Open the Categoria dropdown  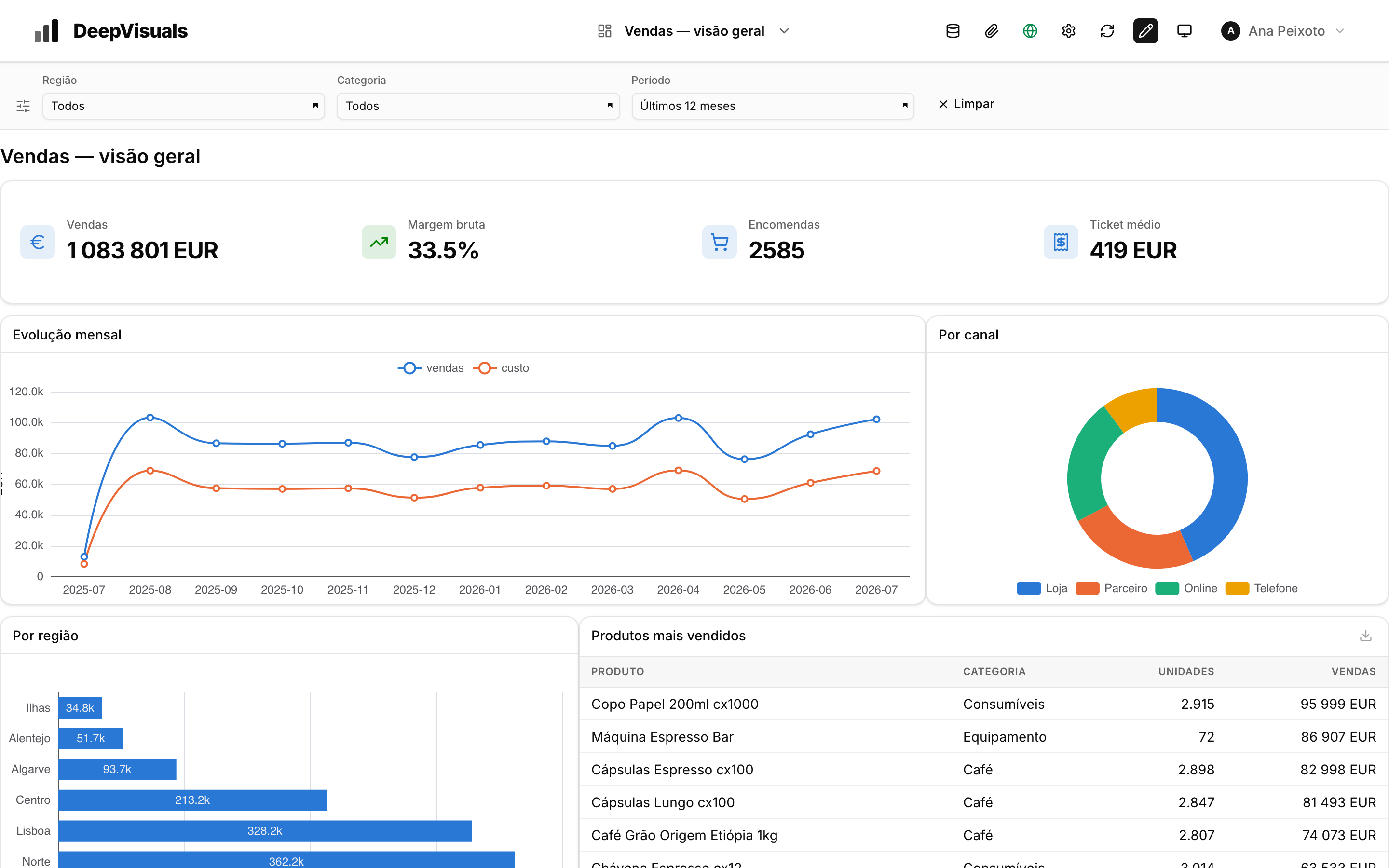pos(478,106)
